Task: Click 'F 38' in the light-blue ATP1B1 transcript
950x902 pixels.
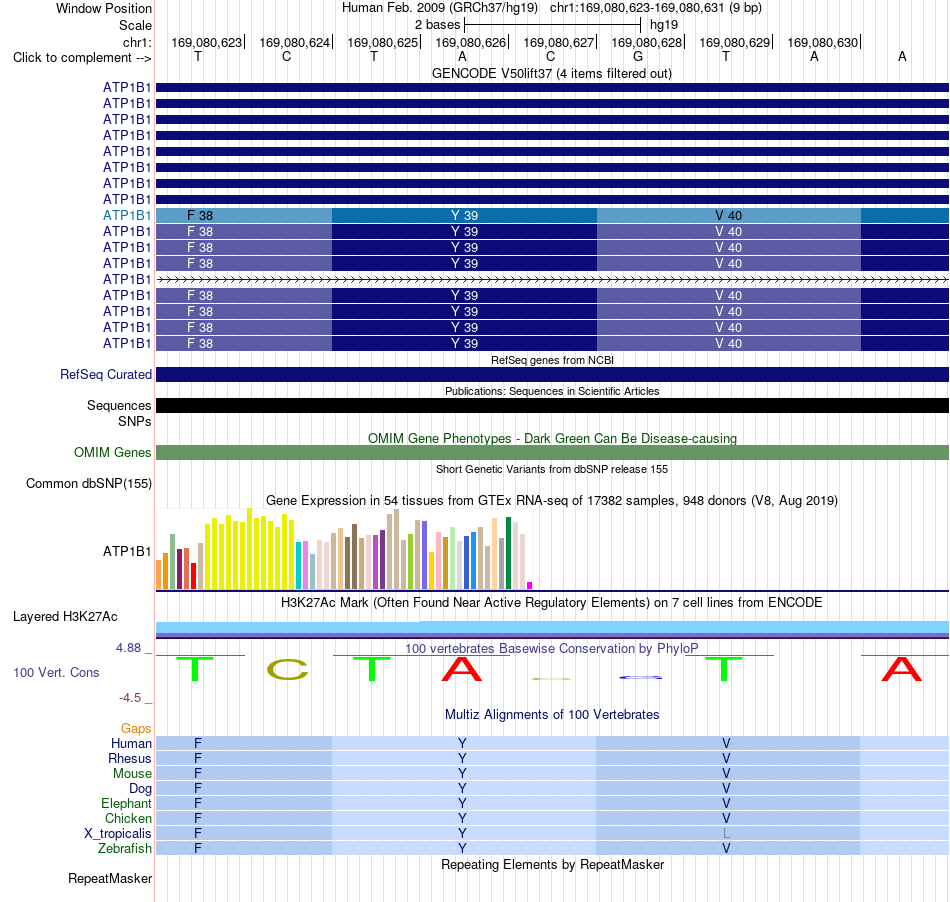Action: pyautogui.click(x=200, y=215)
